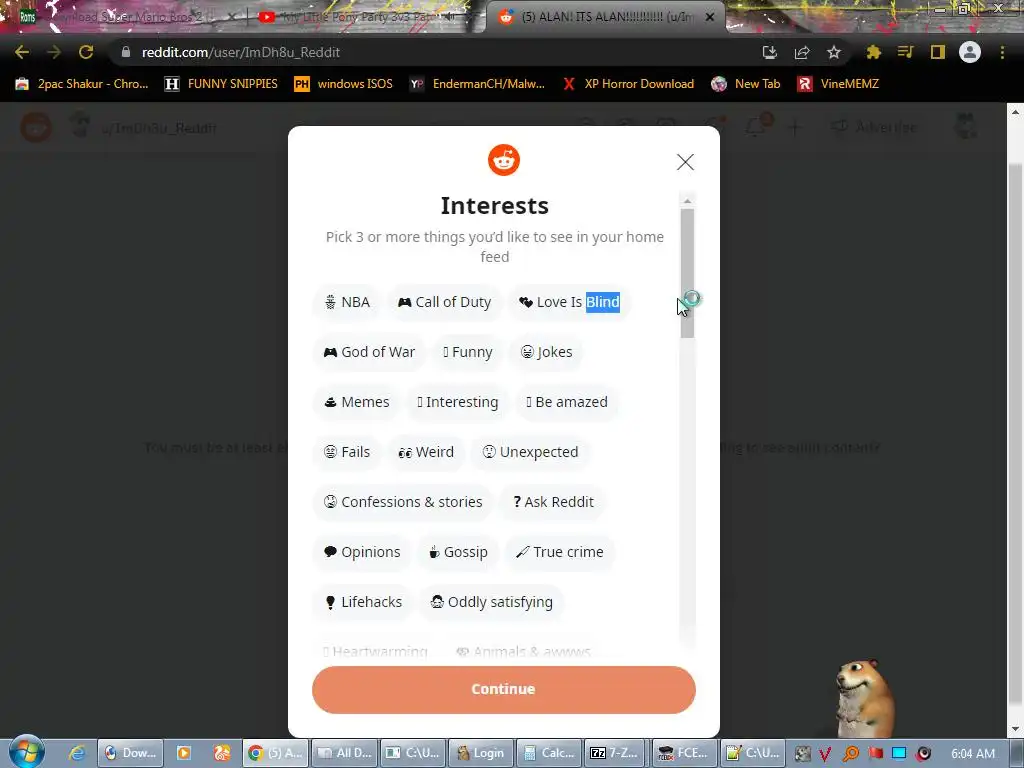Close the Interests dialog

coord(685,162)
